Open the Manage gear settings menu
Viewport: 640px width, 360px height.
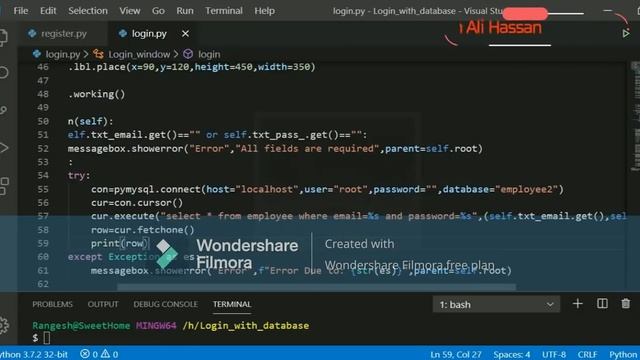pyautogui.click(x=3, y=325)
